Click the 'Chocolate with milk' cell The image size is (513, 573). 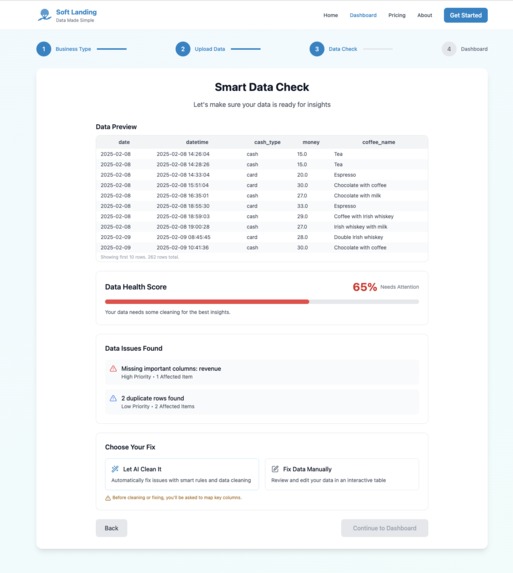click(x=357, y=196)
